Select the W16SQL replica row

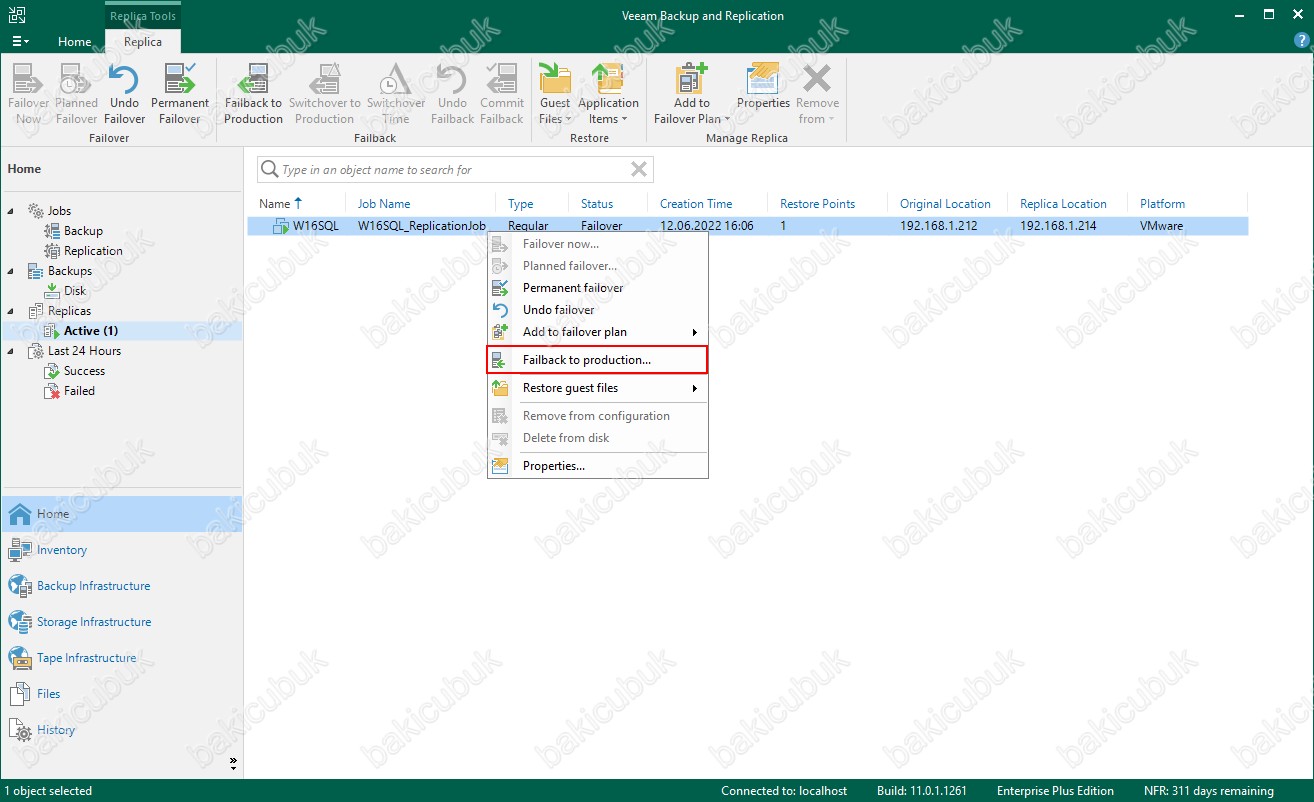pos(748,226)
